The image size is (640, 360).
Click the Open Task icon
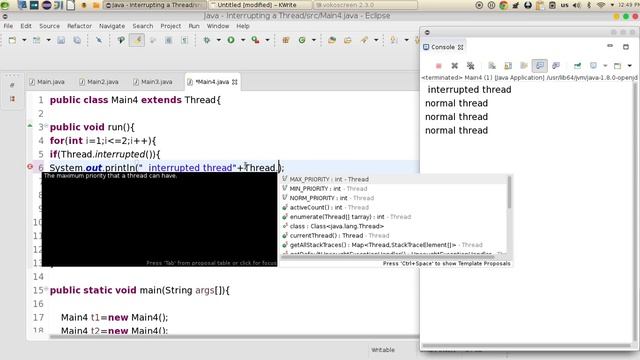pos(348,40)
